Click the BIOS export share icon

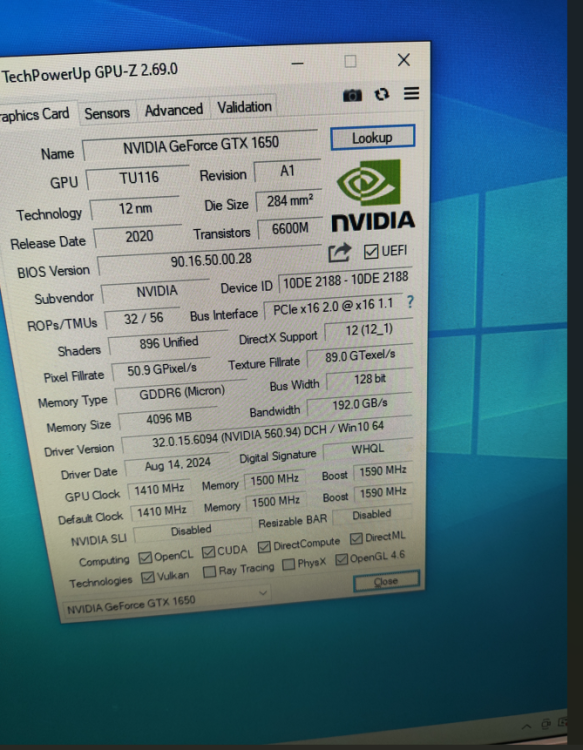coord(340,253)
